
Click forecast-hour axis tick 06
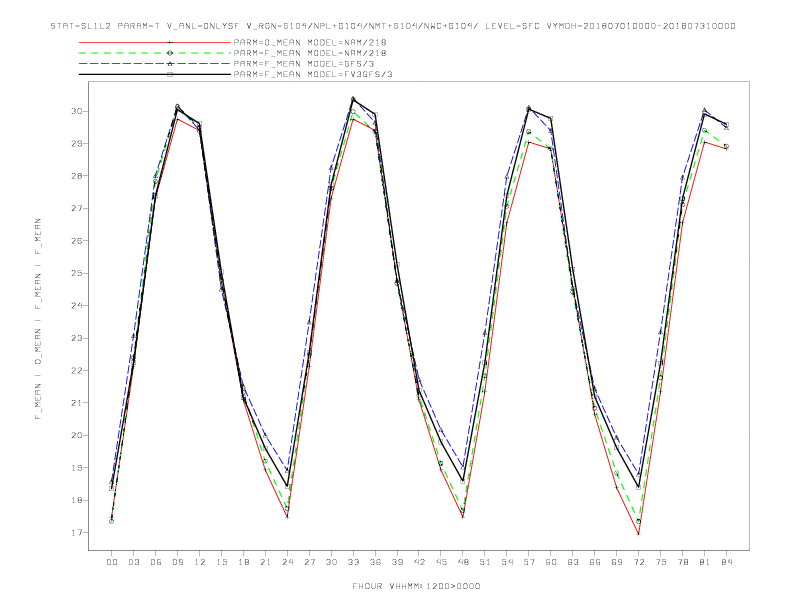[156, 562]
